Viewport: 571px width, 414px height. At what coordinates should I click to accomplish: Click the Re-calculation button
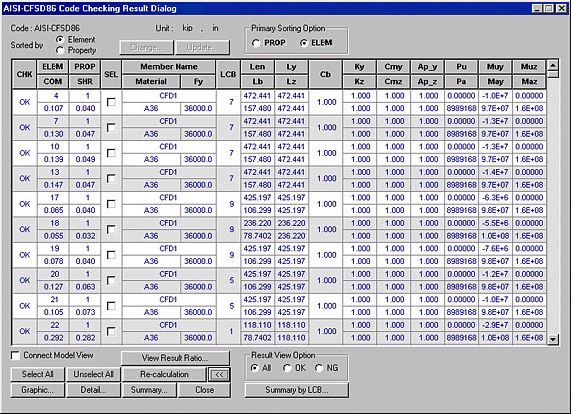pos(164,374)
